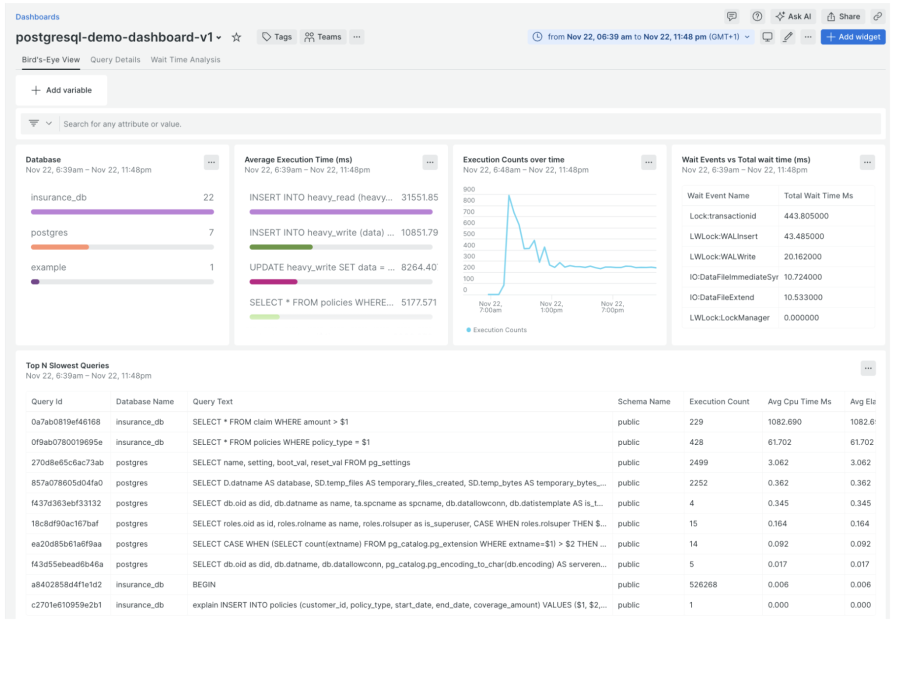Image resolution: width=900 pixels, height=678 pixels.
Task: Open the time range picker dropdown
Action: [640, 37]
